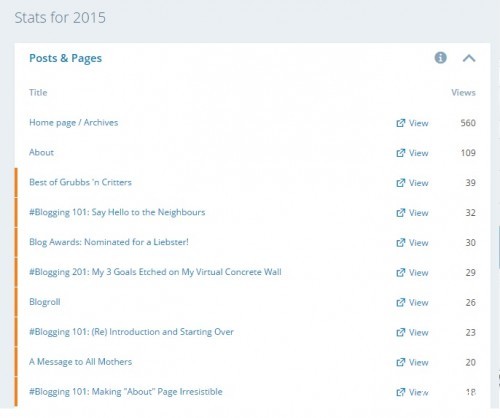Open the Home page / Archives title link
The image size is (500, 418).
click(74, 123)
